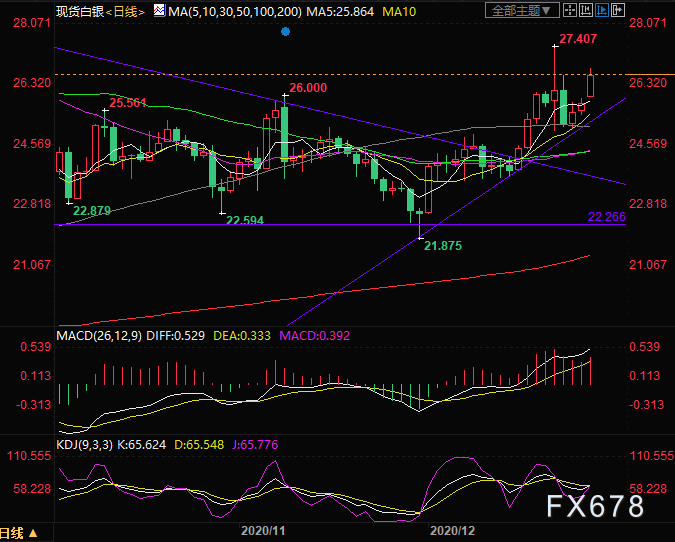Screen dimensions: 675x542
Task: Click the 现货白银 instrument name
Action: click(79, 11)
